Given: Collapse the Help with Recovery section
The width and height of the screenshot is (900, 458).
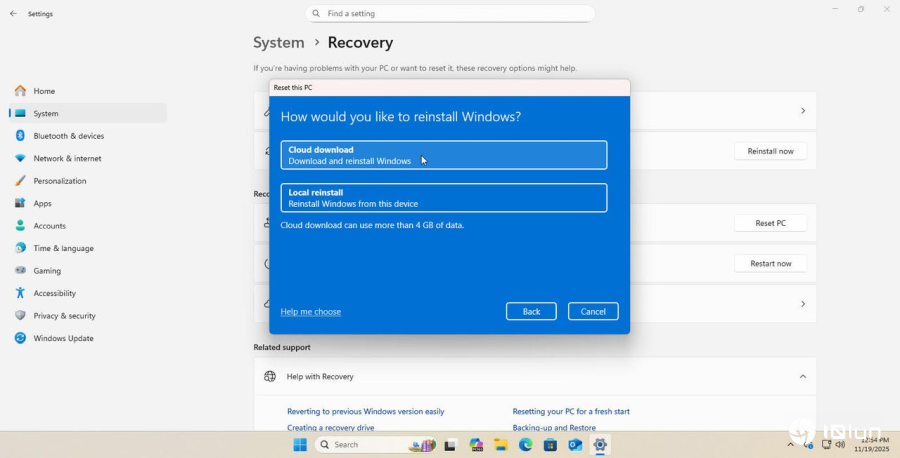Looking at the screenshot, I should (802, 376).
